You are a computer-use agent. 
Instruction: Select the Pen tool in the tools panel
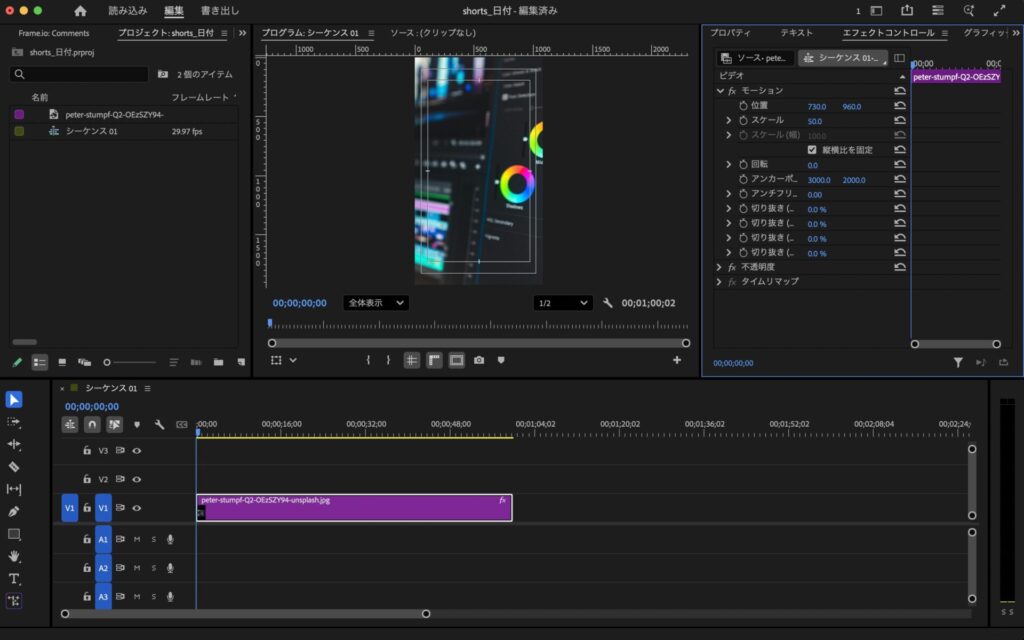pos(14,511)
